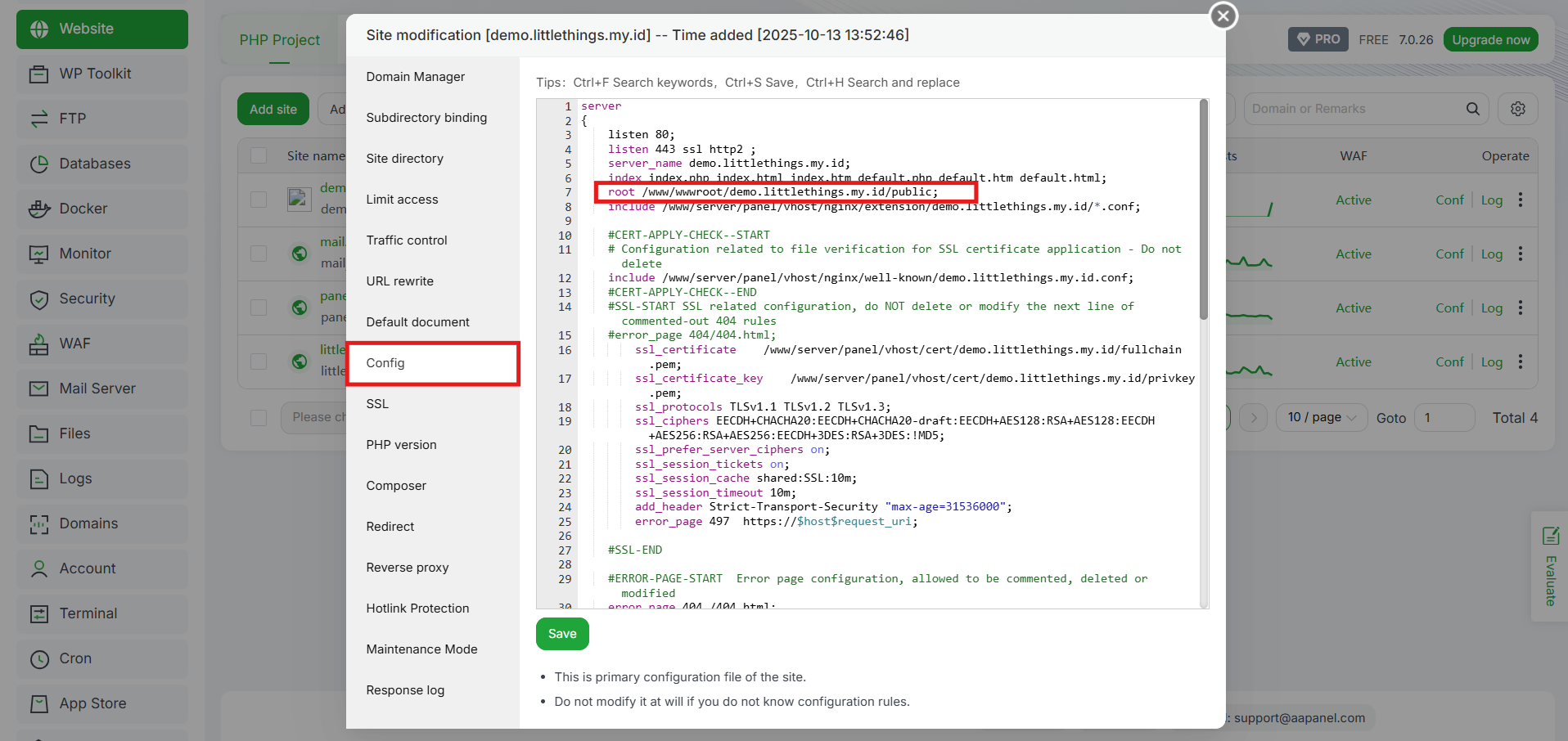The image size is (1568, 741).
Task: Open the 10 / page dropdown
Action: (x=1322, y=417)
